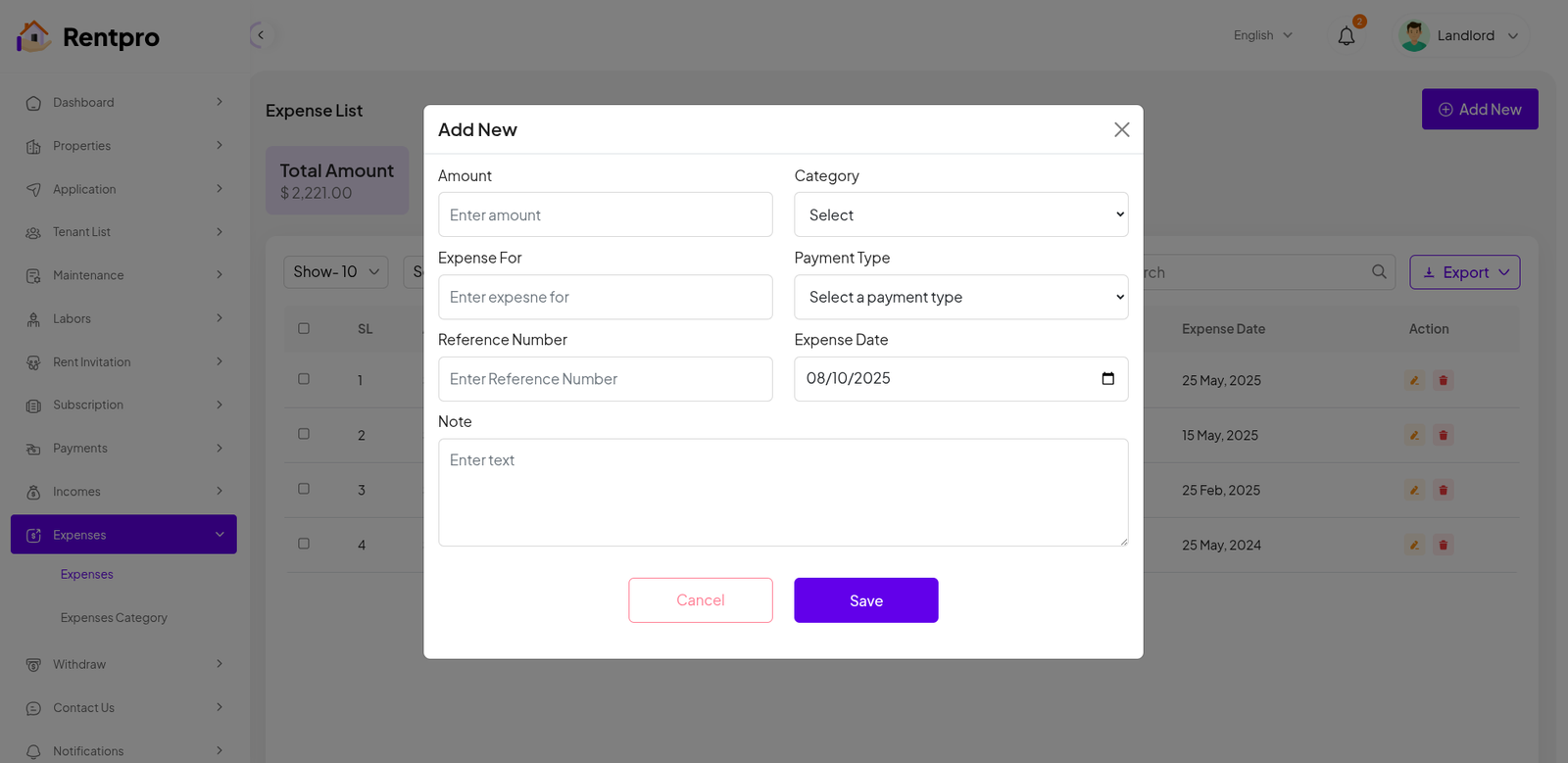Viewport: 1568px width, 763px height.
Task: Click the notification bell icon
Action: click(1347, 36)
